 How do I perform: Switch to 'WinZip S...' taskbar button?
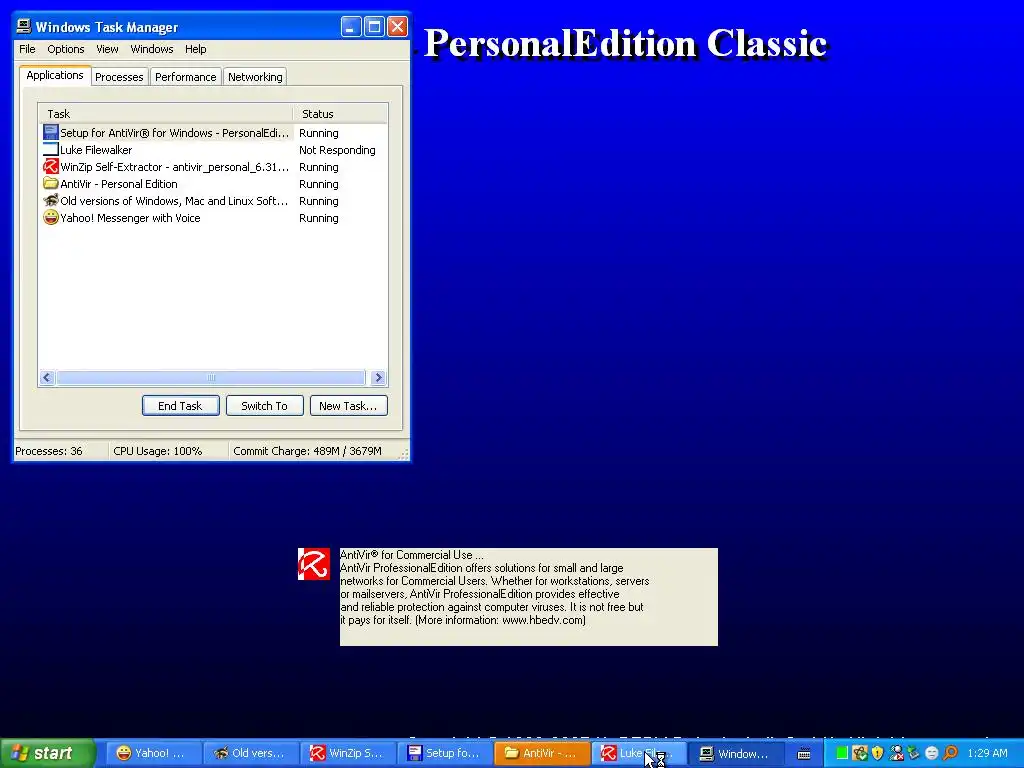click(347, 753)
